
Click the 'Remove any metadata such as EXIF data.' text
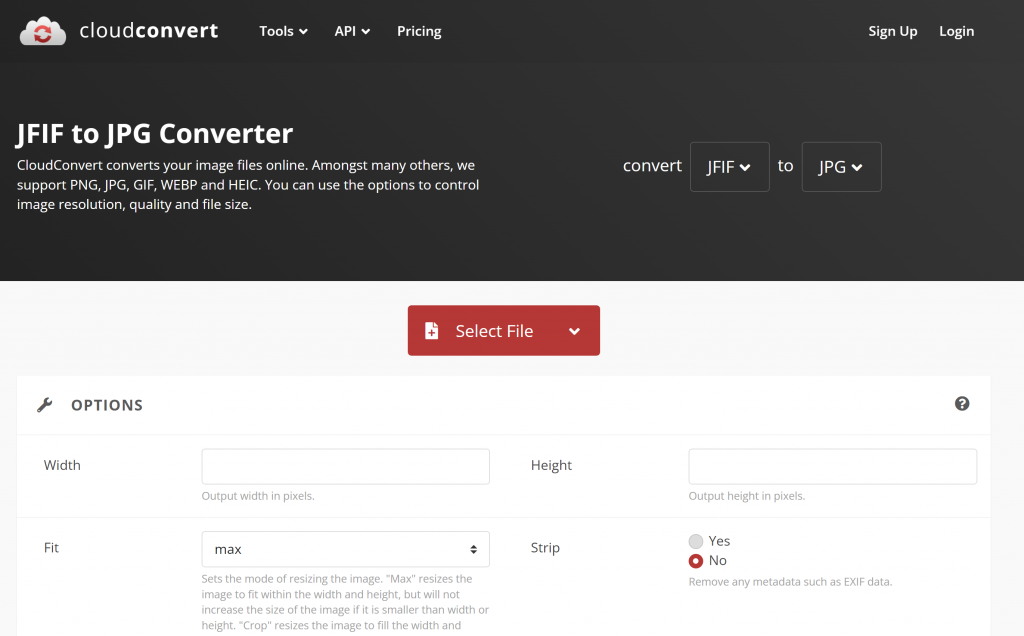click(790, 582)
